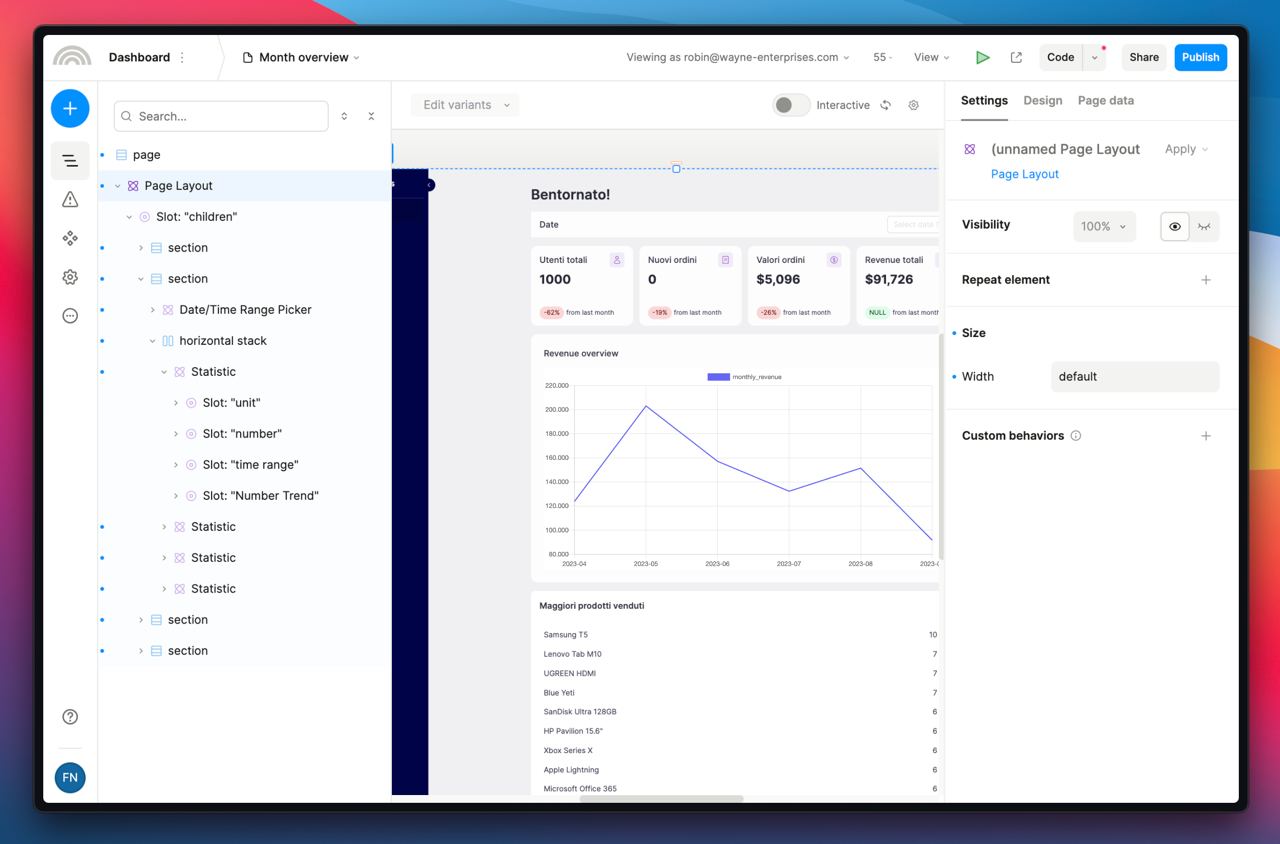Screen dimensions: 1280x844
Task: Click the Valori ordini card icon
Action: [834, 260]
